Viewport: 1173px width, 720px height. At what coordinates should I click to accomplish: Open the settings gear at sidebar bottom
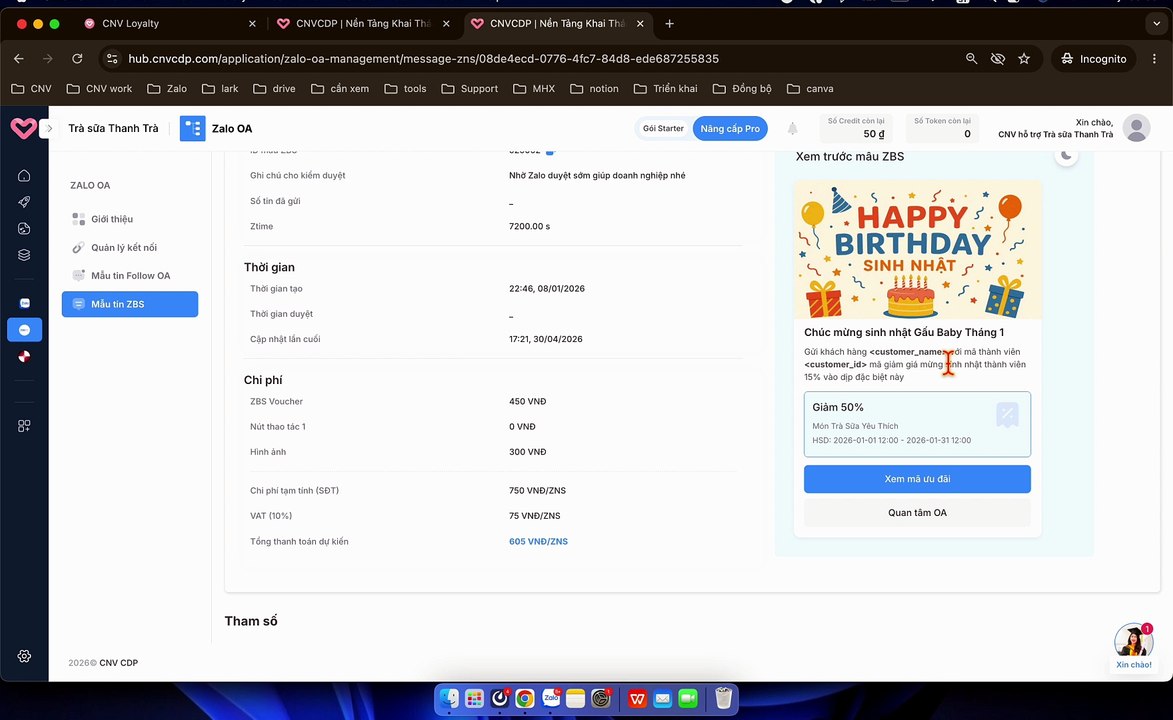[24, 656]
